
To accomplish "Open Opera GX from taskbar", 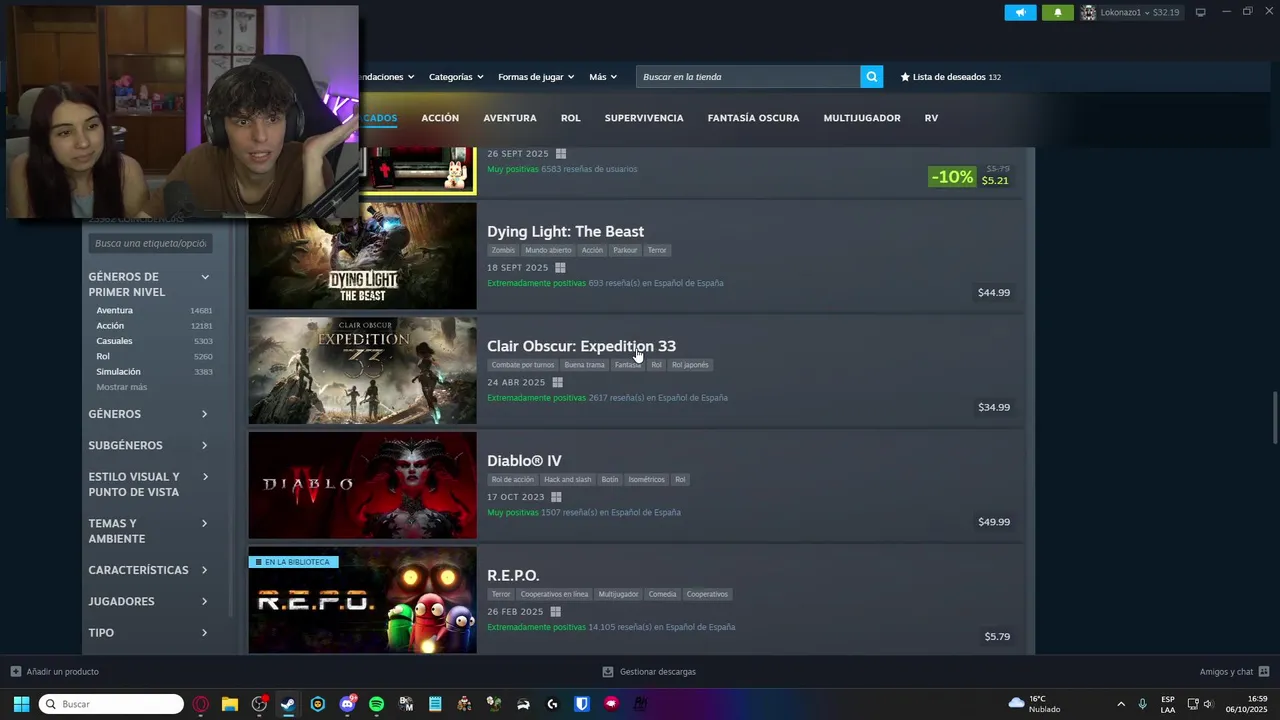I will click(x=201, y=704).
